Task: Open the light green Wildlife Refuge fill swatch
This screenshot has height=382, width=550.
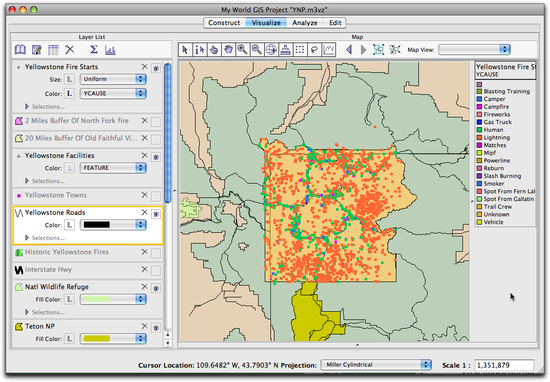Action: point(113,299)
